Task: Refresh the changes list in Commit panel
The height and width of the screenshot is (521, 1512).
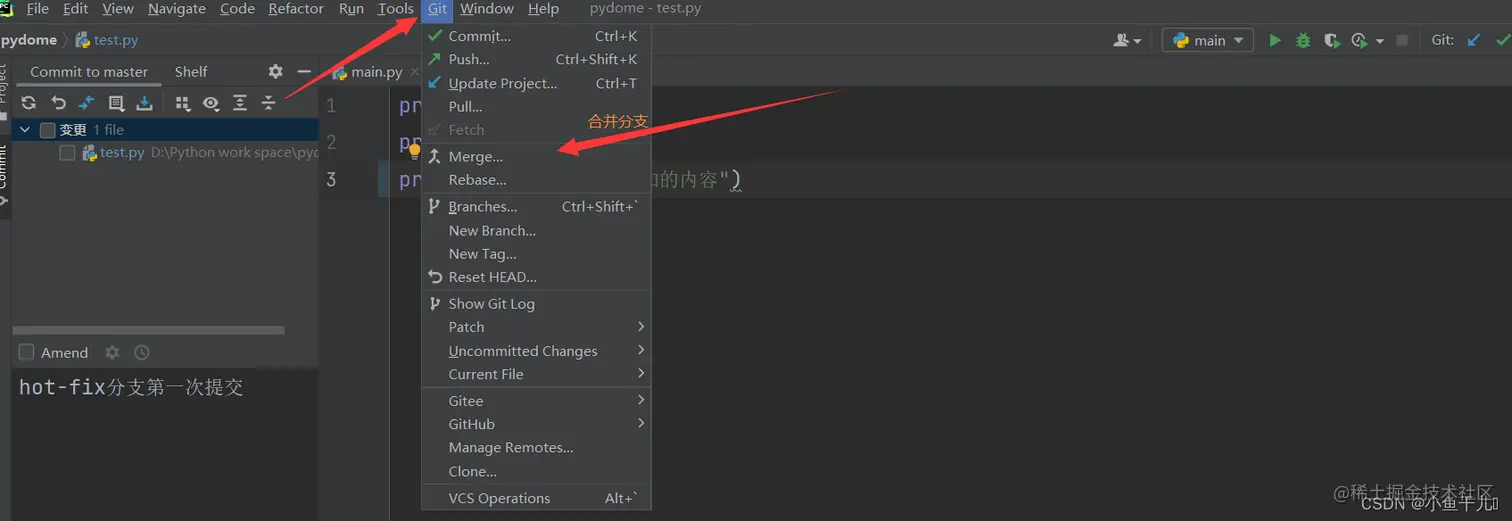Action: [29, 103]
